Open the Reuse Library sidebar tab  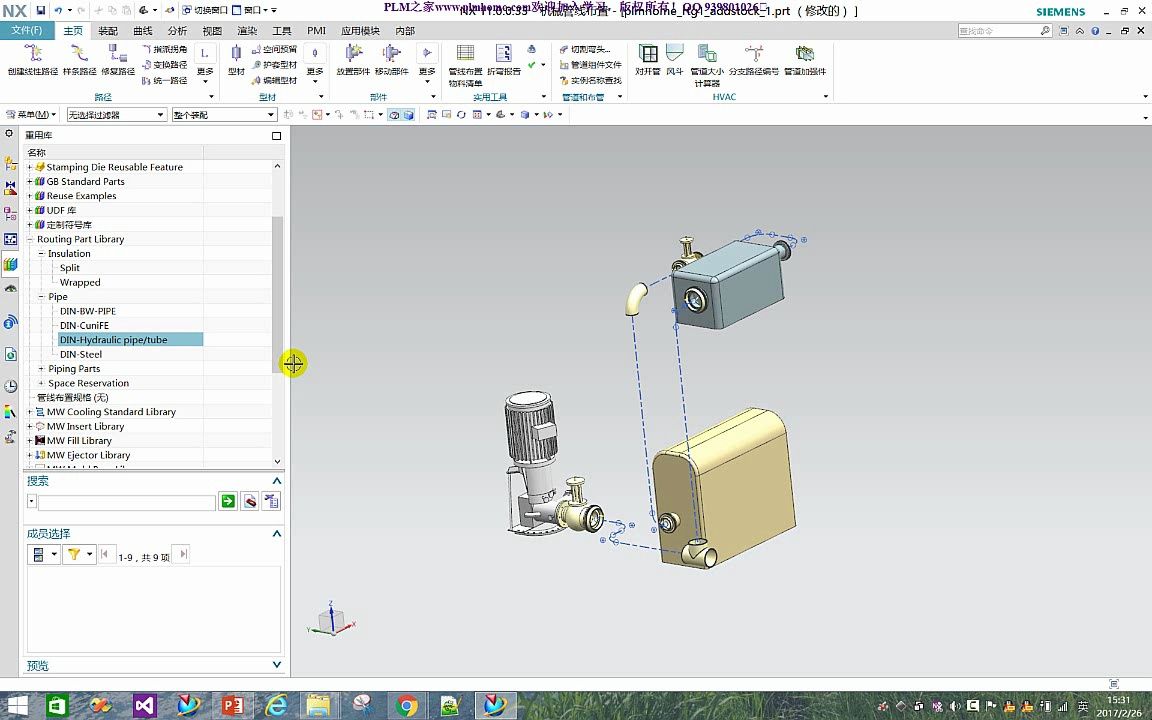tap(10, 264)
